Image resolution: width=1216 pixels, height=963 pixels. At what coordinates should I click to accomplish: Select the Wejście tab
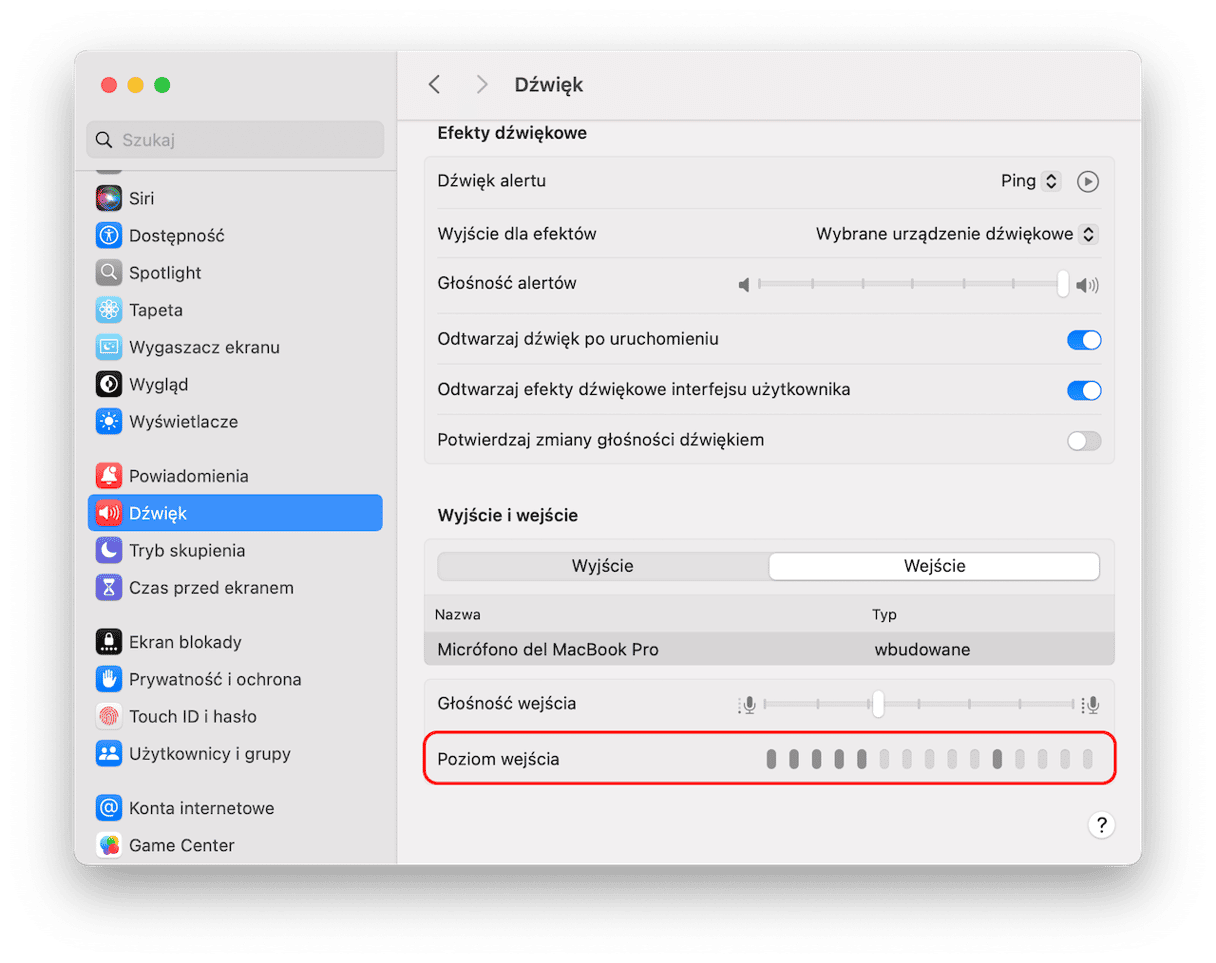[x=934, y=566]
